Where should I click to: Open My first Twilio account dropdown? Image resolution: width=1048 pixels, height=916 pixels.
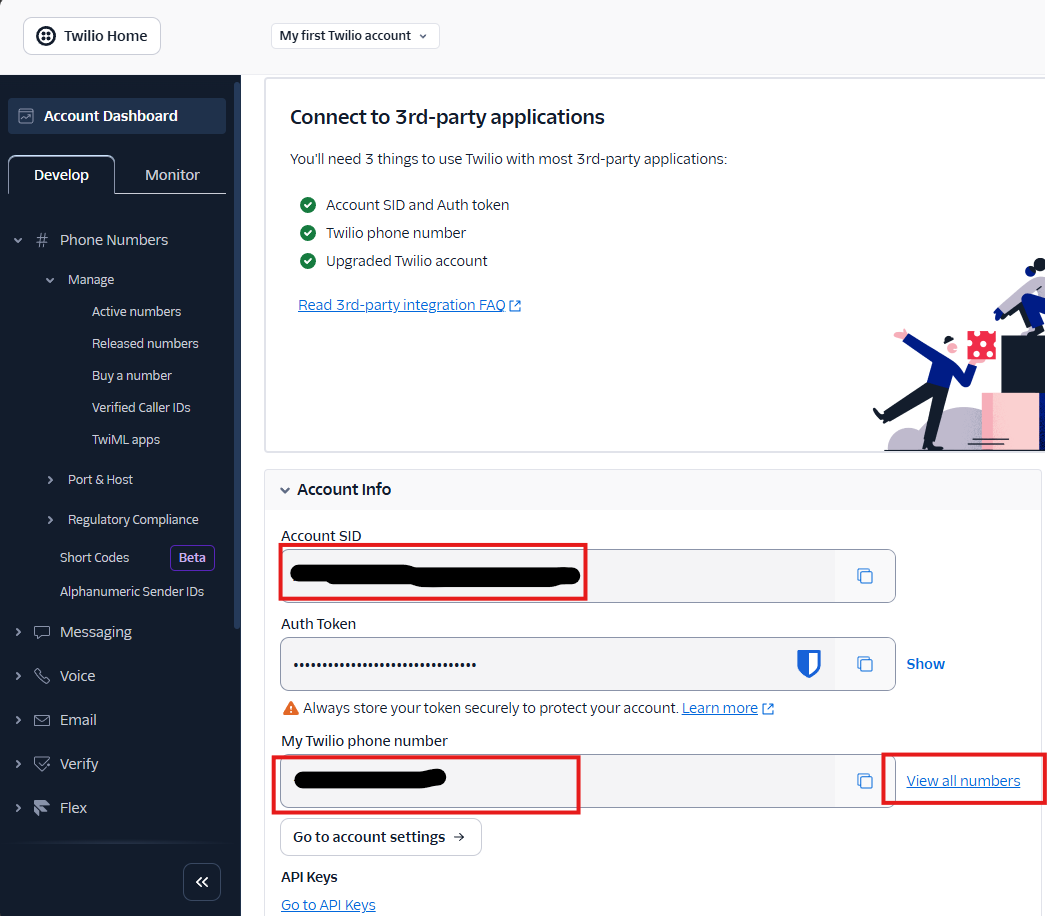[x=354, y=36]
